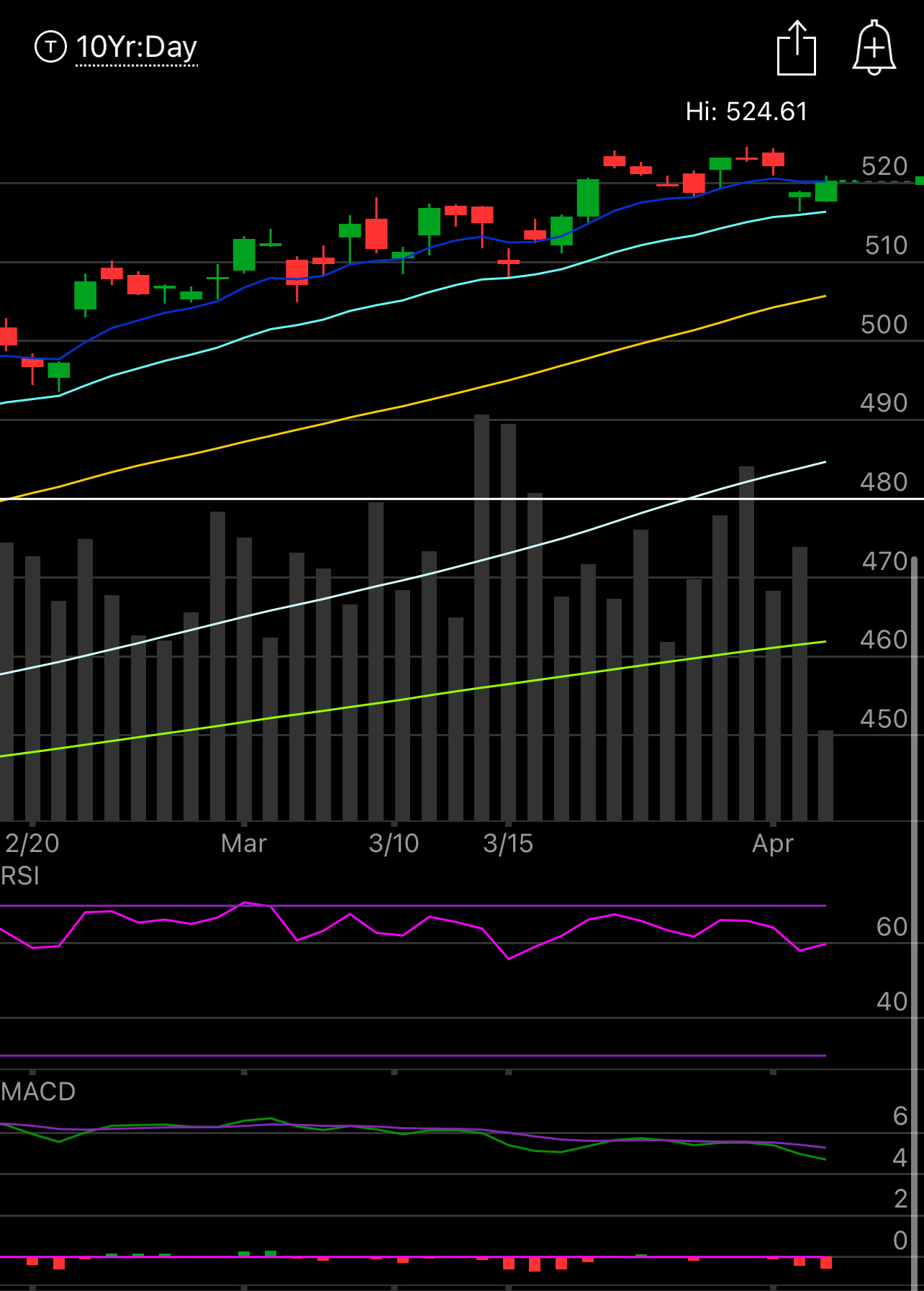The image size is (924, 1291).
Task: Tap the MACD 6 scale label
Action: click(x=900, y=1116)
